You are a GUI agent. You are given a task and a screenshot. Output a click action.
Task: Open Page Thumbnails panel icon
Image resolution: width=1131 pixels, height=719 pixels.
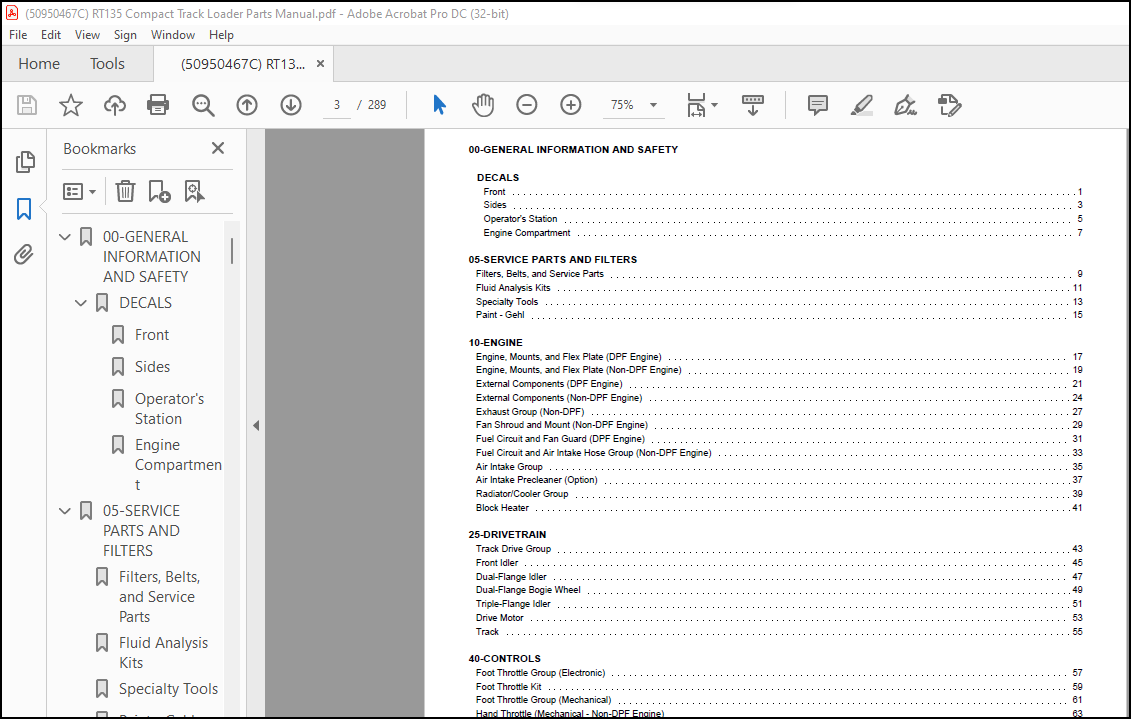click(25, 162)
